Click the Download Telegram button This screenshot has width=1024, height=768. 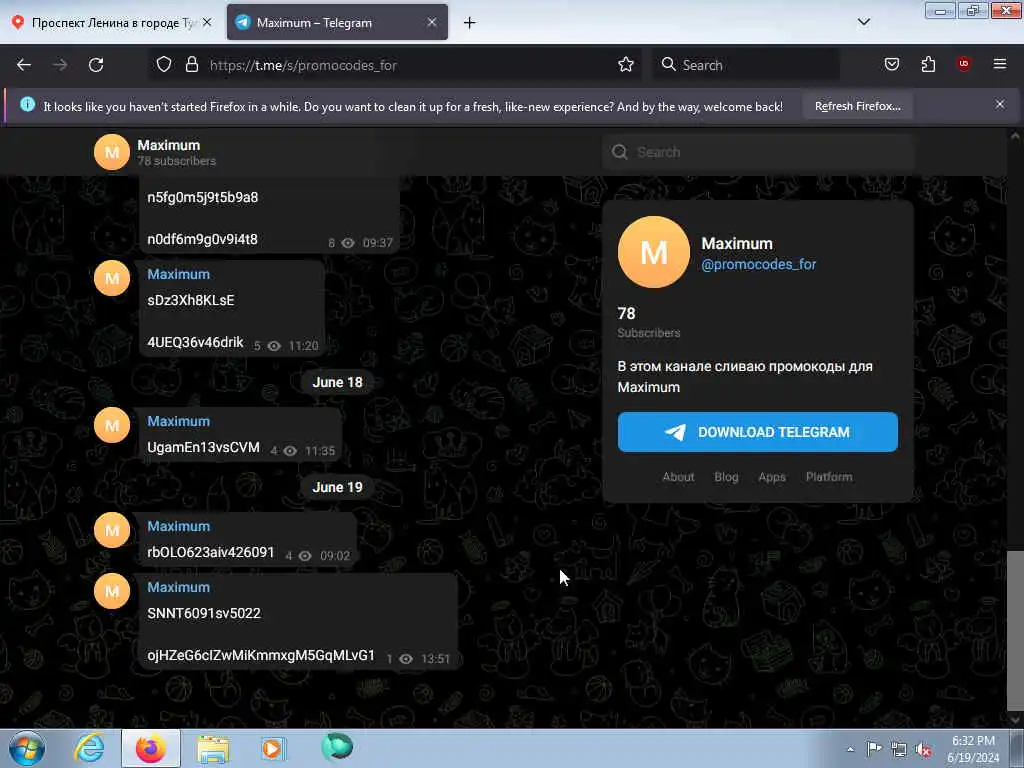click(758, 432)
